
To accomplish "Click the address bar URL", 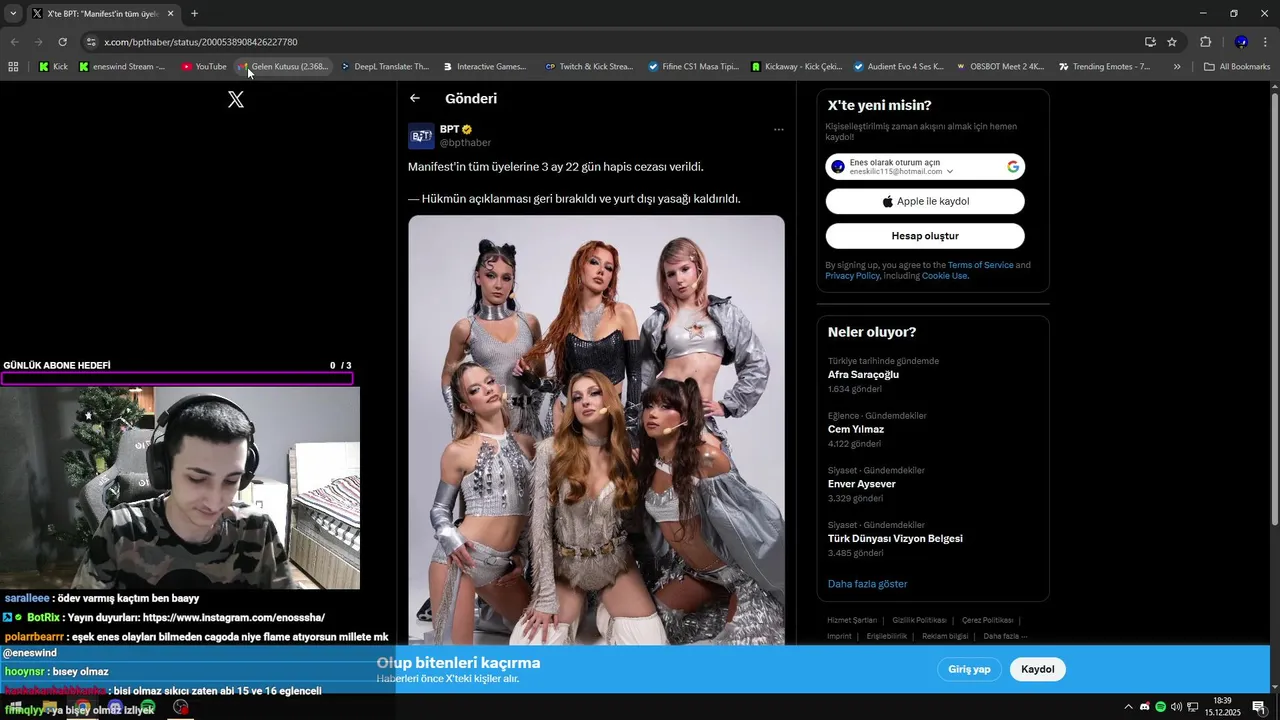I will 200,42.
